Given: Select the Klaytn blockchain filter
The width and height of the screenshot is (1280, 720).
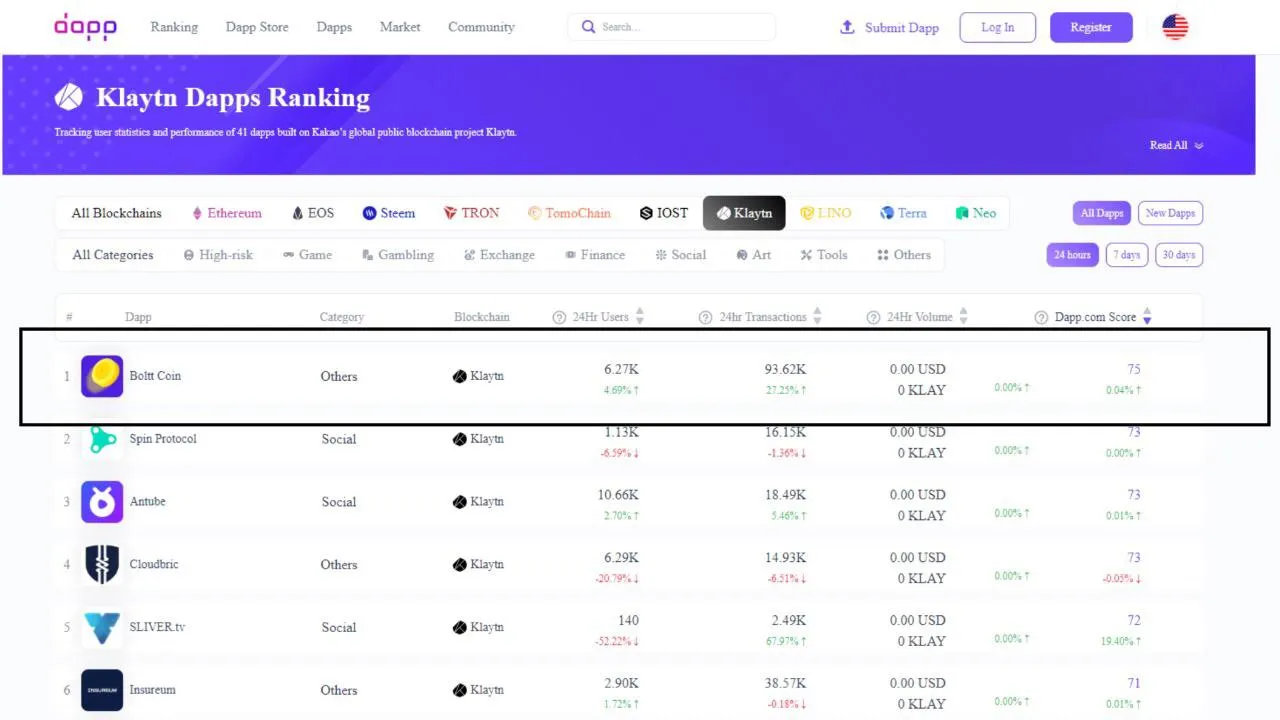Looking at the screenshot, I should point(744,213).
